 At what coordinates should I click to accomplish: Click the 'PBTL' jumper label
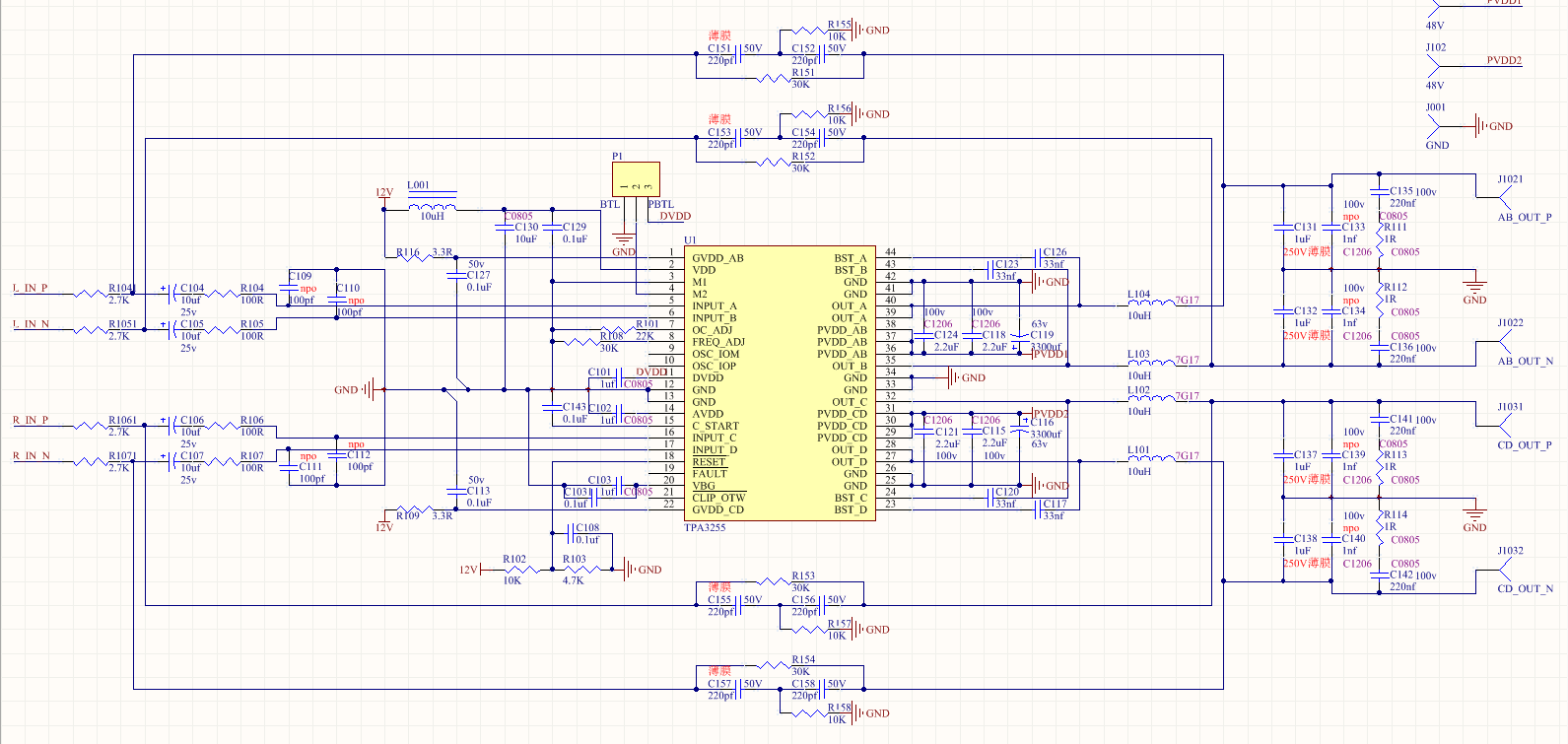[661, 205]
